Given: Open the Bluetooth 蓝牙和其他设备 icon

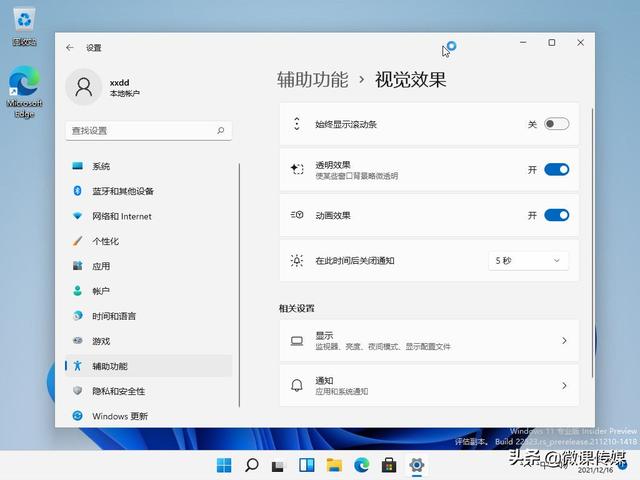Looking at the screenshot, I should coord(78,191).
